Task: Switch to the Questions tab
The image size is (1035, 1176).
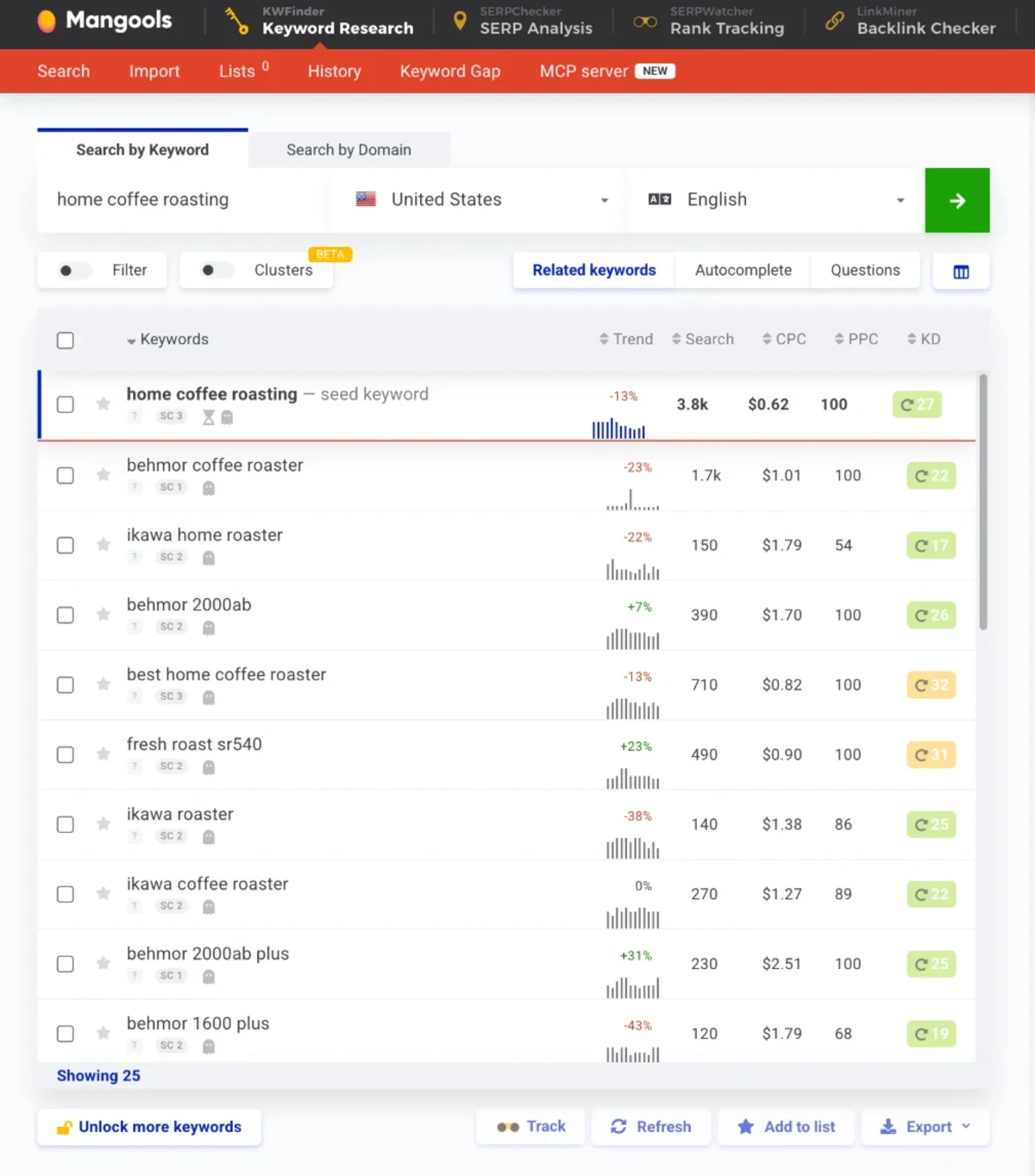Action: coord(865,271)
